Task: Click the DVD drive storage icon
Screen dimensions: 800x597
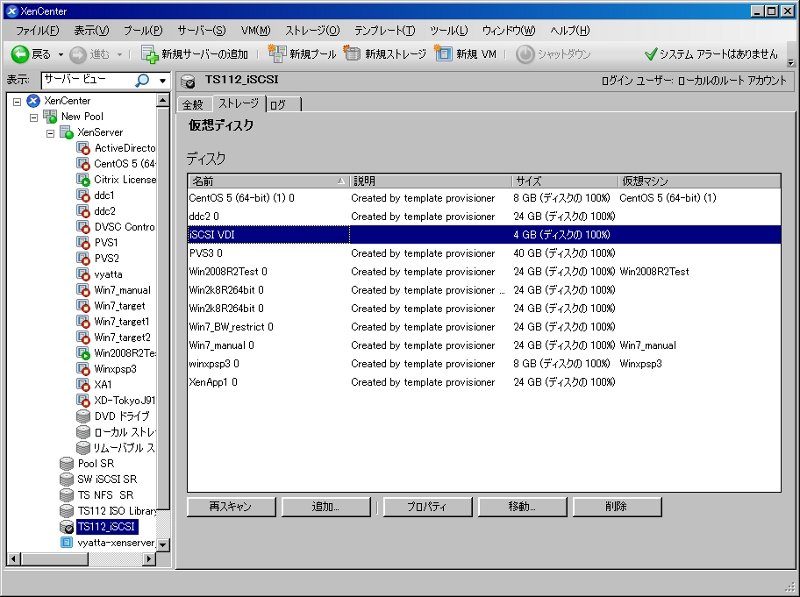Action: [x=83, y=416]
